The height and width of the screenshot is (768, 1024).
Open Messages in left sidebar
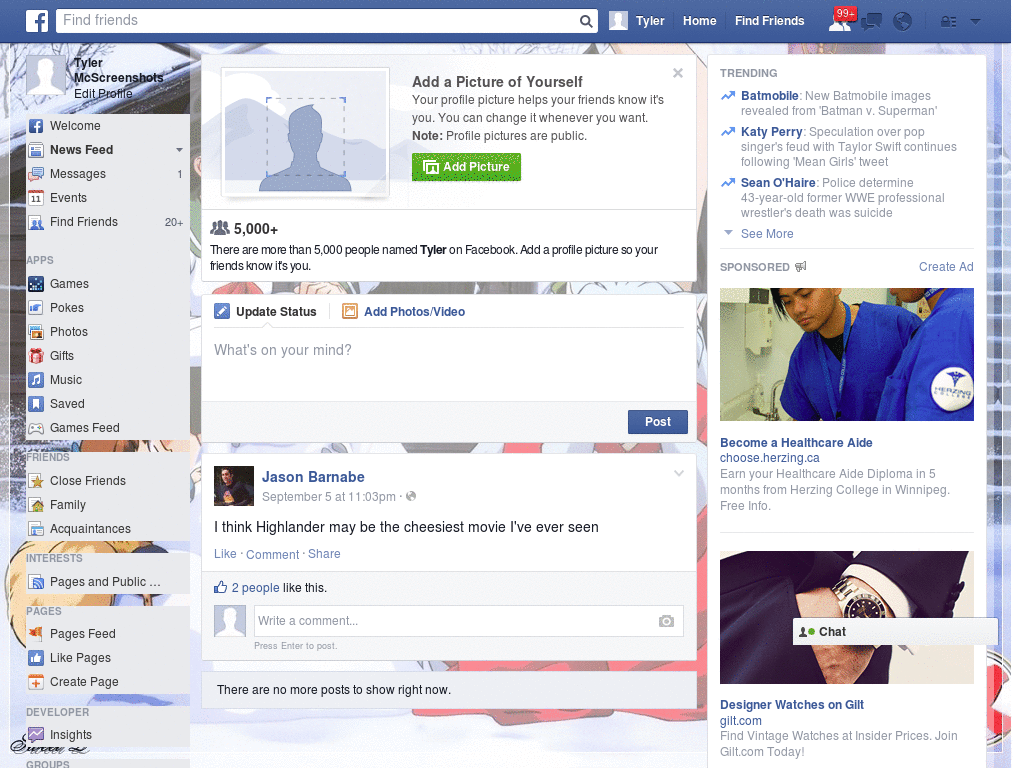pos(78,174)
